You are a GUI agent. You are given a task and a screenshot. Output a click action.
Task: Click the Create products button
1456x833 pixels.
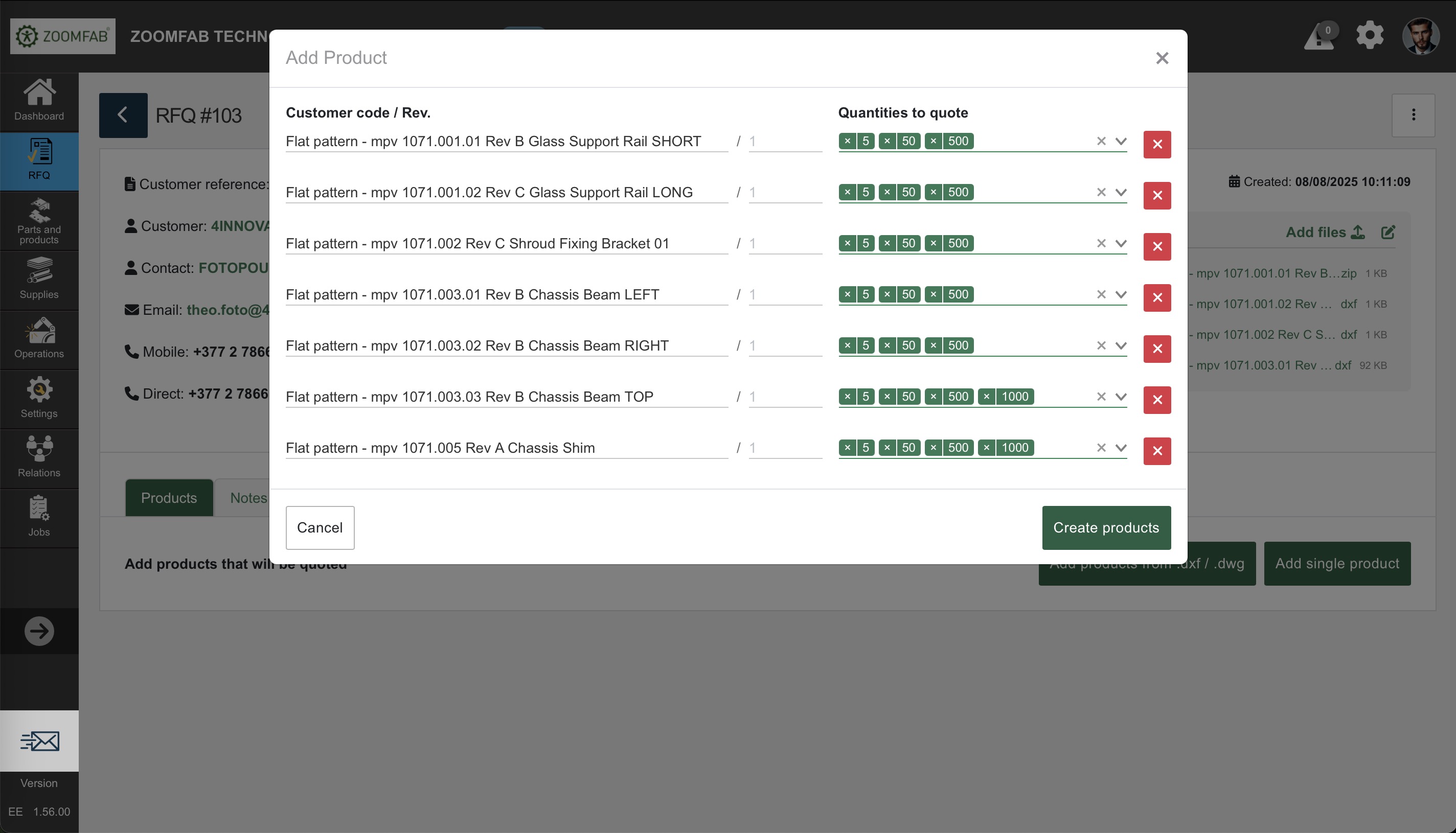pos(1106,527)
